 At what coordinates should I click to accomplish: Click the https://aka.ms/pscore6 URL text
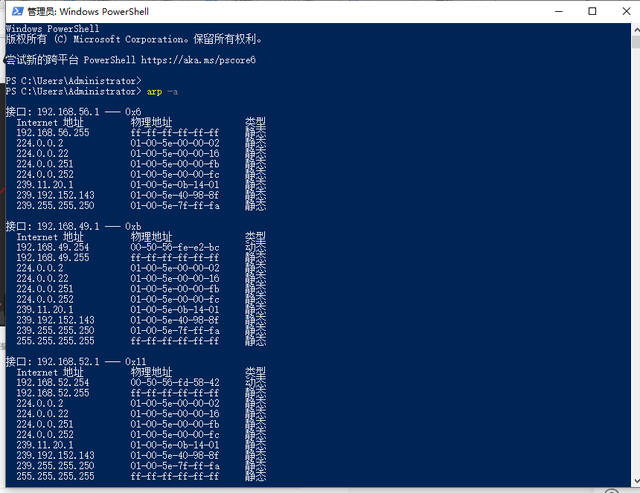tap(198, 60)
